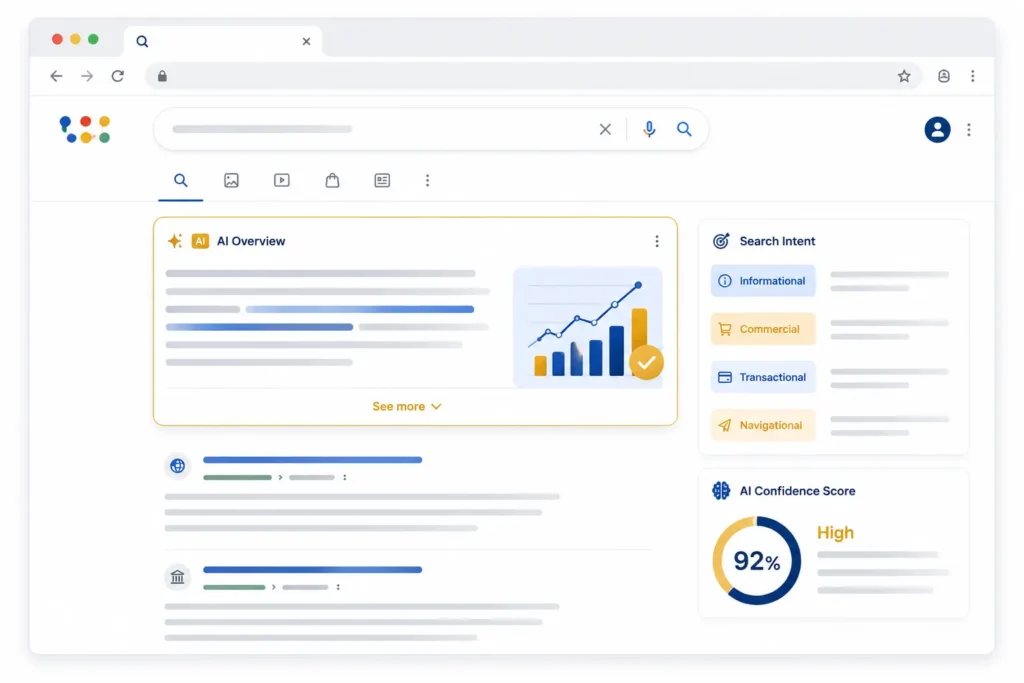Open the first search result title link
1024x683 pixels.
pyautogui.click(x=312, y=460)
